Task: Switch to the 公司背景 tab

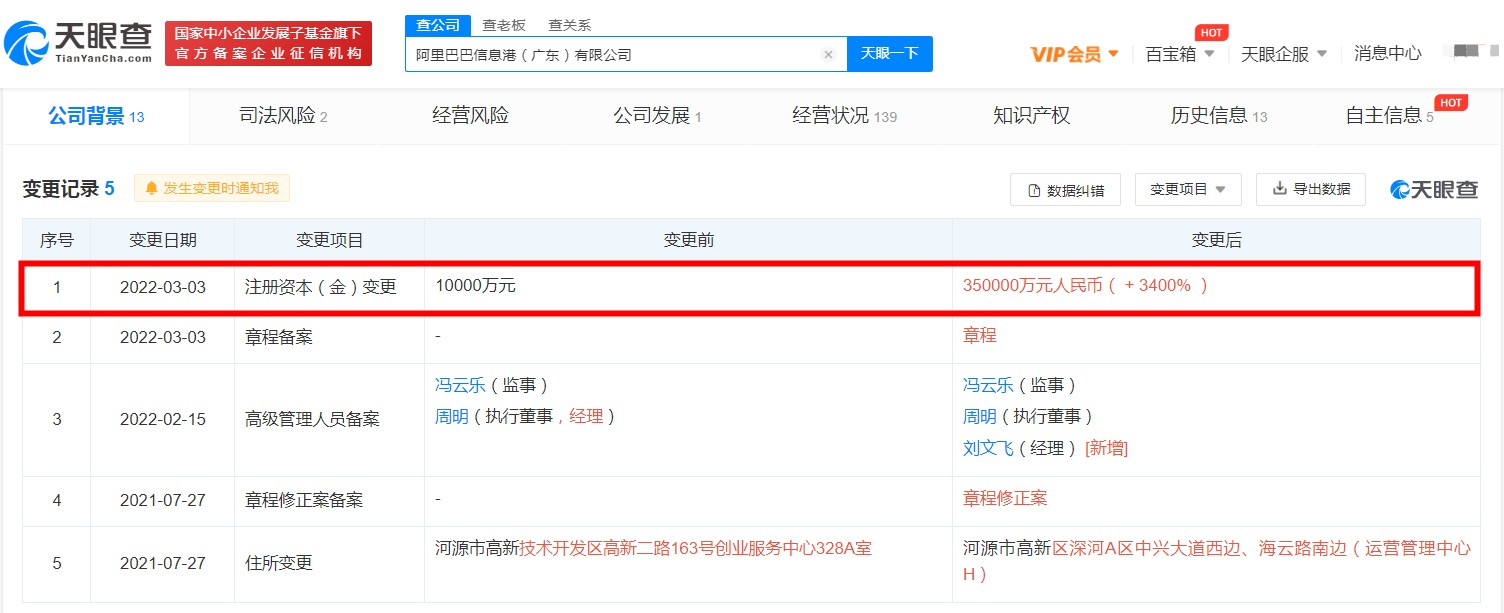Action: 96,116
